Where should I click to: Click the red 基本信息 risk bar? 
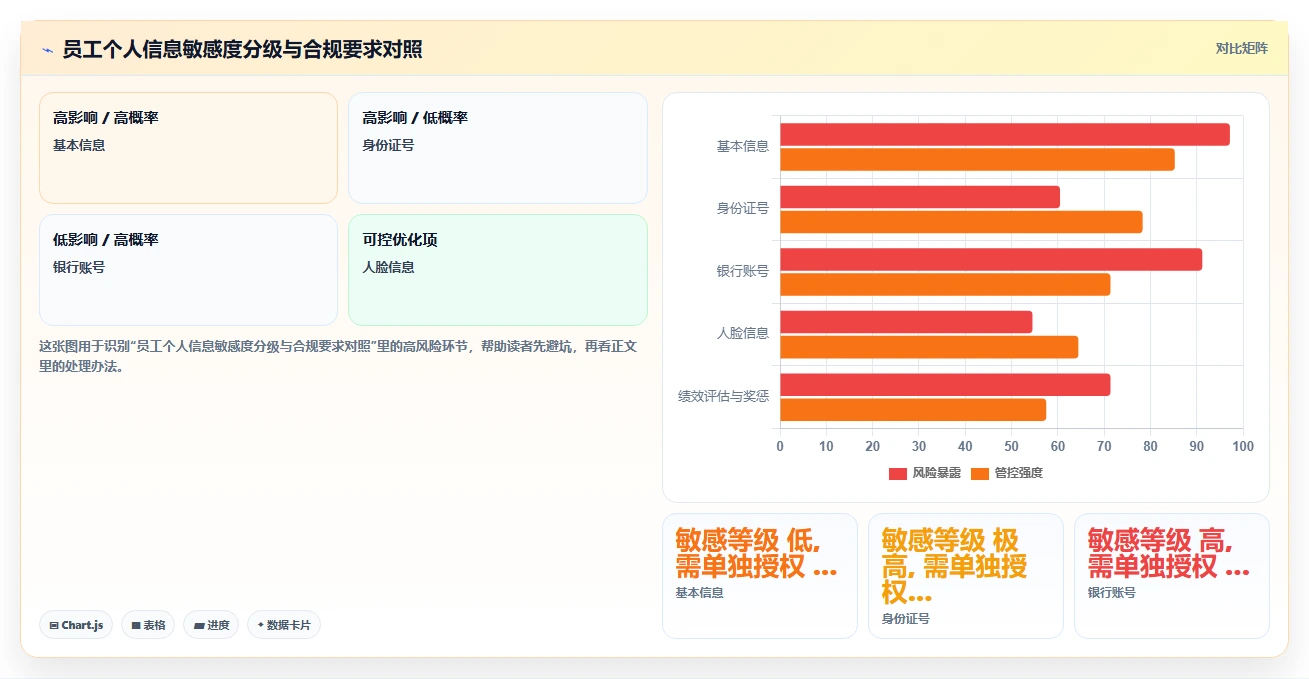pos(1005,134)
